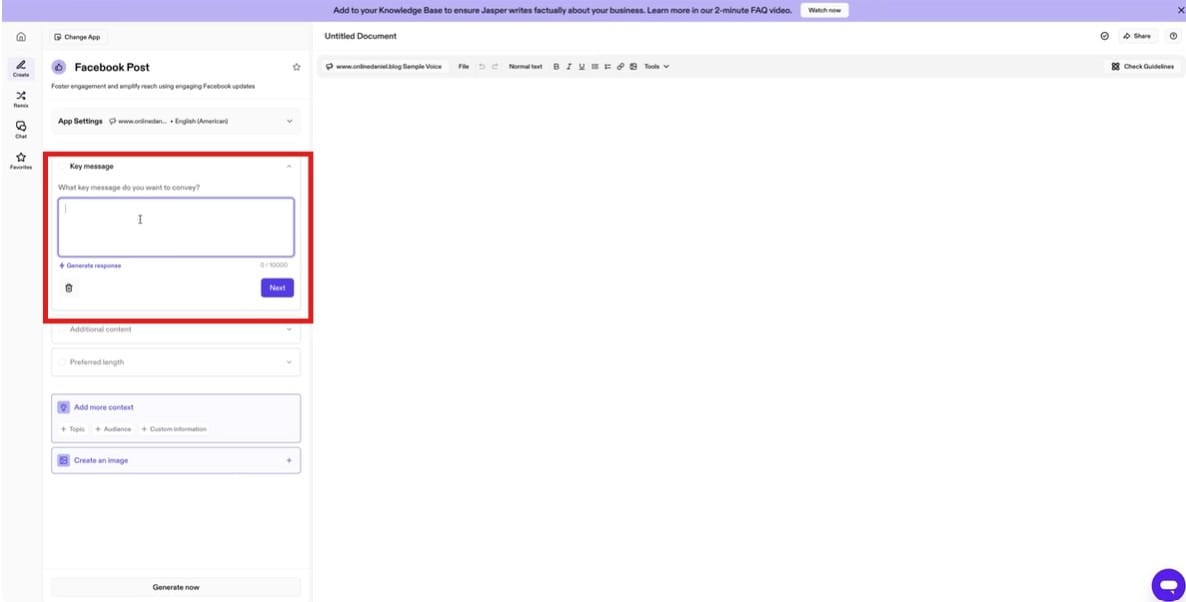Focus the key message text box
Viewport: 1186px width, 602px height.
(175, 228)
